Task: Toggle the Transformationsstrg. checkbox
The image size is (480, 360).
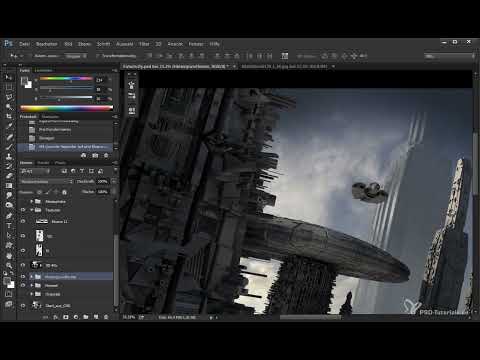Action: 97,56
